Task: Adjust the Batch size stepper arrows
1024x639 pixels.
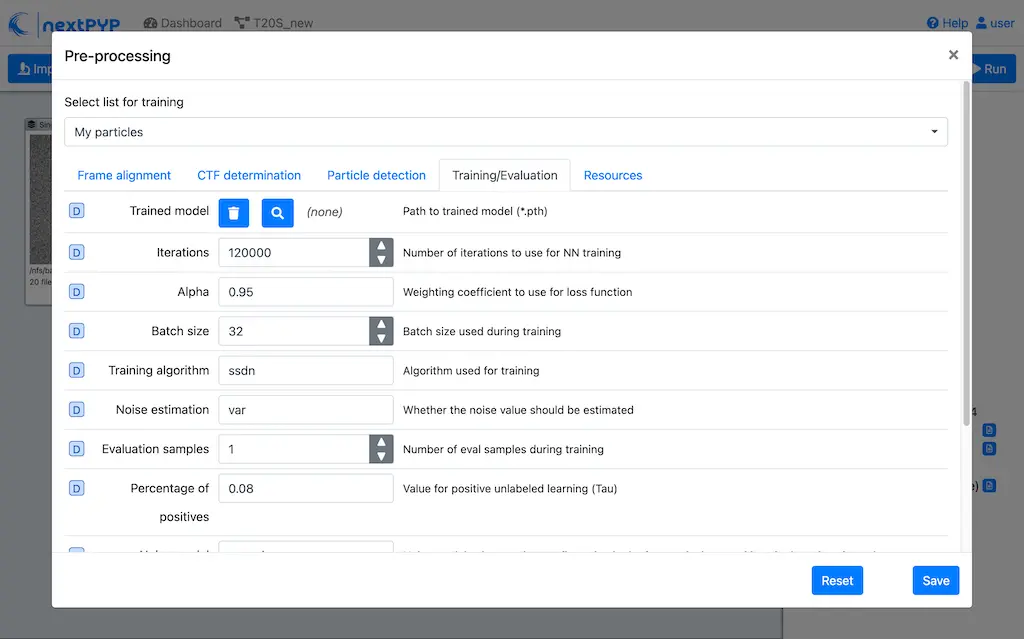Action: click(x=381, y=331)
